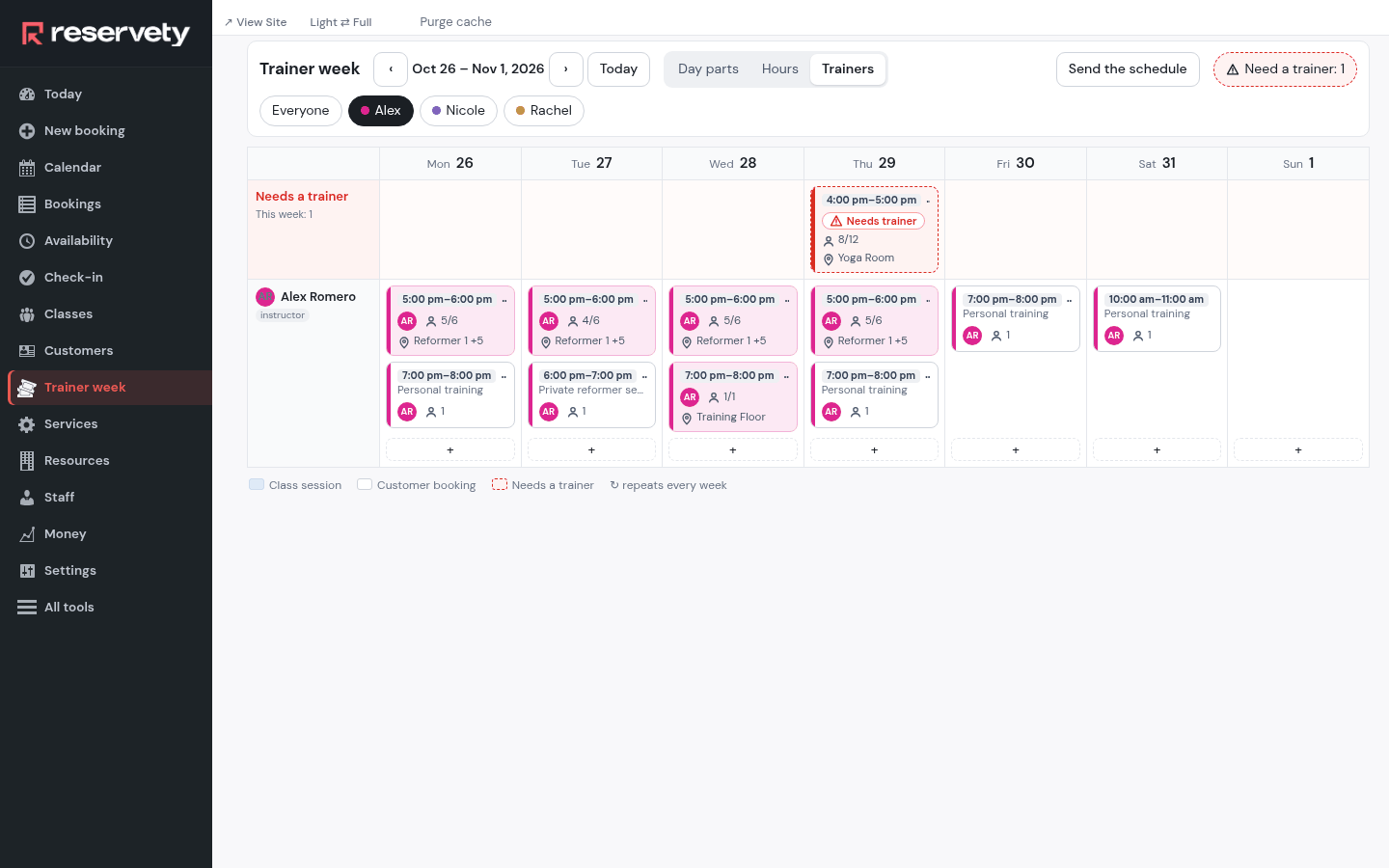Click the Reservety logo
This screenshot has width=1389, height=868.
point(106,34)
